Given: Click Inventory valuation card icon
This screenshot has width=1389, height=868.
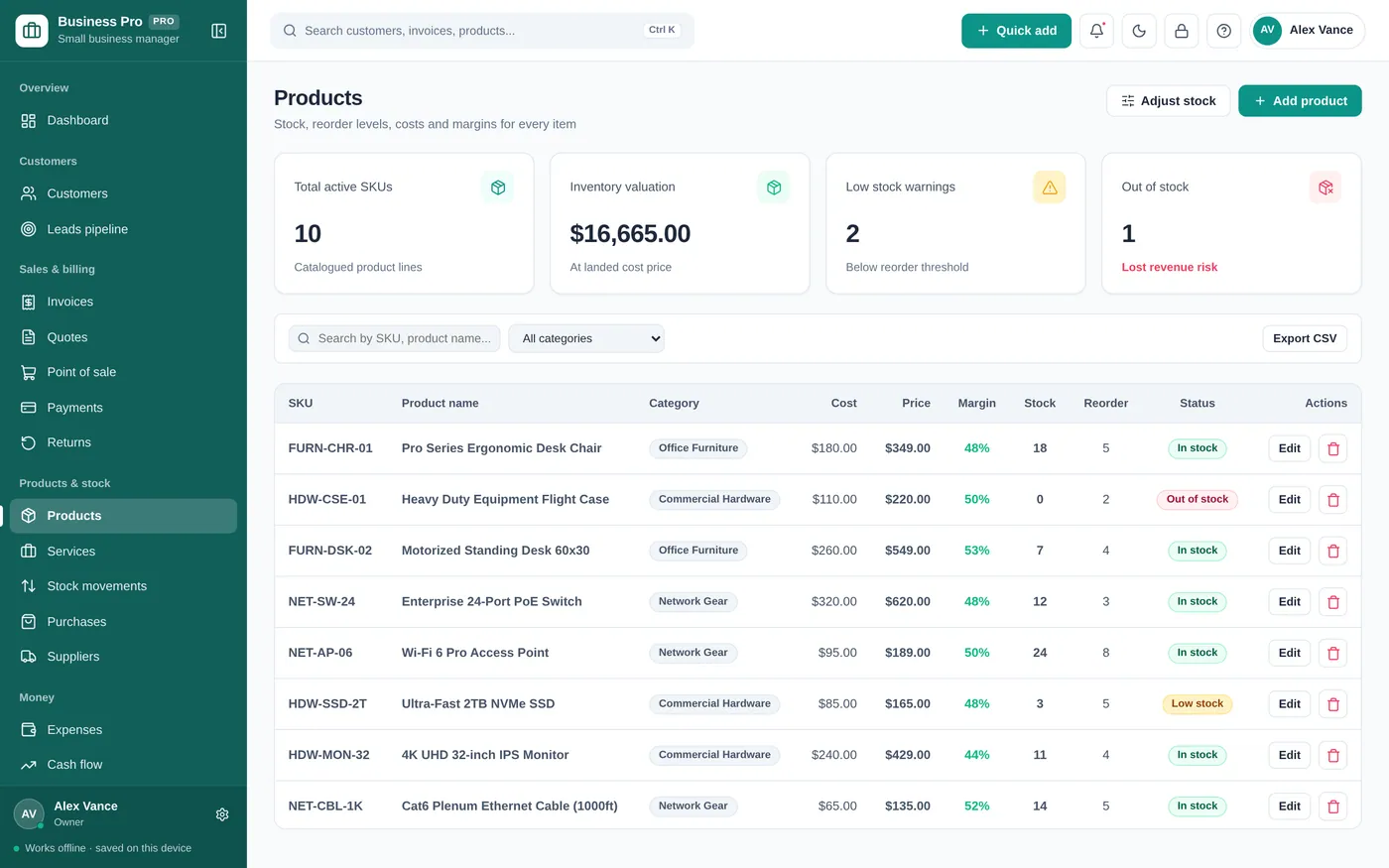Looking at the screenshot, I should [774, 187].
